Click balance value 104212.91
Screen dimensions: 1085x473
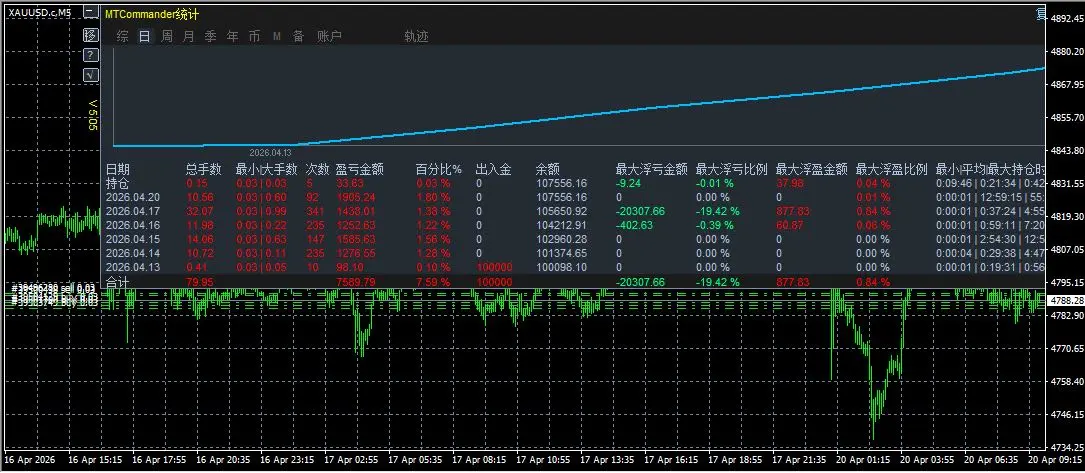click(562, 225)
